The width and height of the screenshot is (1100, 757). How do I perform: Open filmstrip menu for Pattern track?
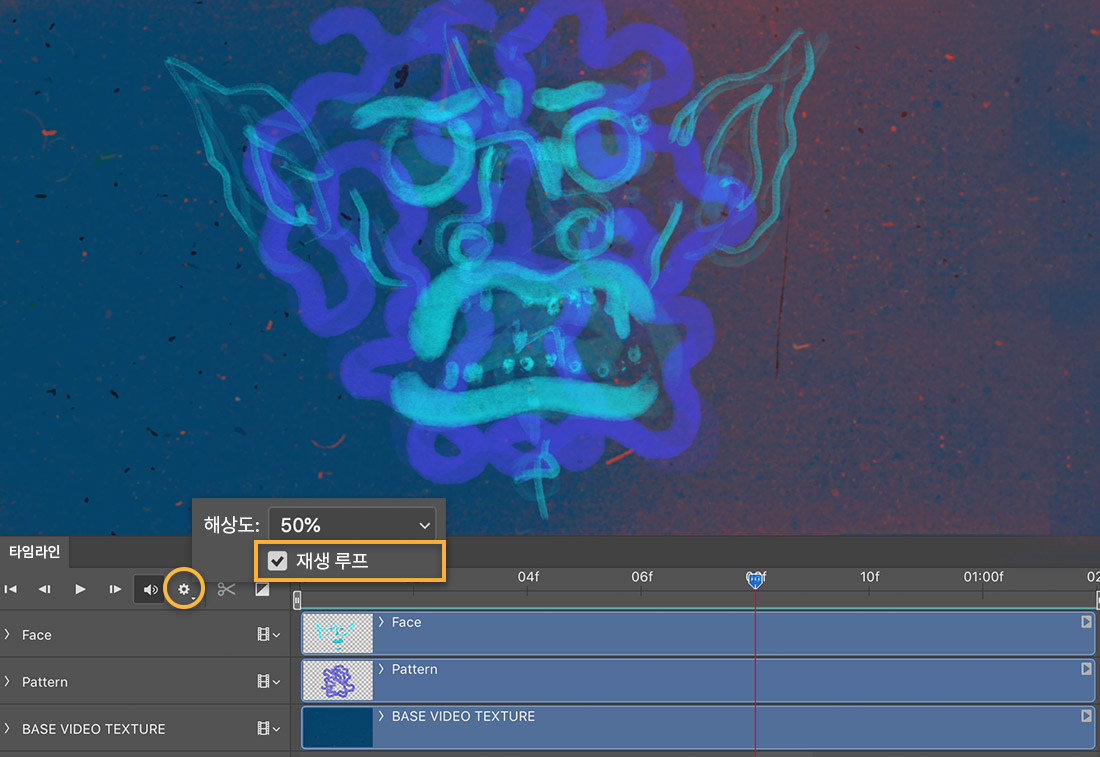coord(269,681)
